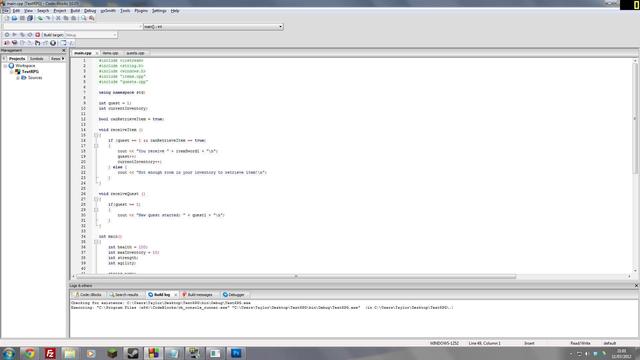Open Replace using toolbar icon
This screenshot has height=360, width=640.
pyautogui.click(x=91, y=18)
